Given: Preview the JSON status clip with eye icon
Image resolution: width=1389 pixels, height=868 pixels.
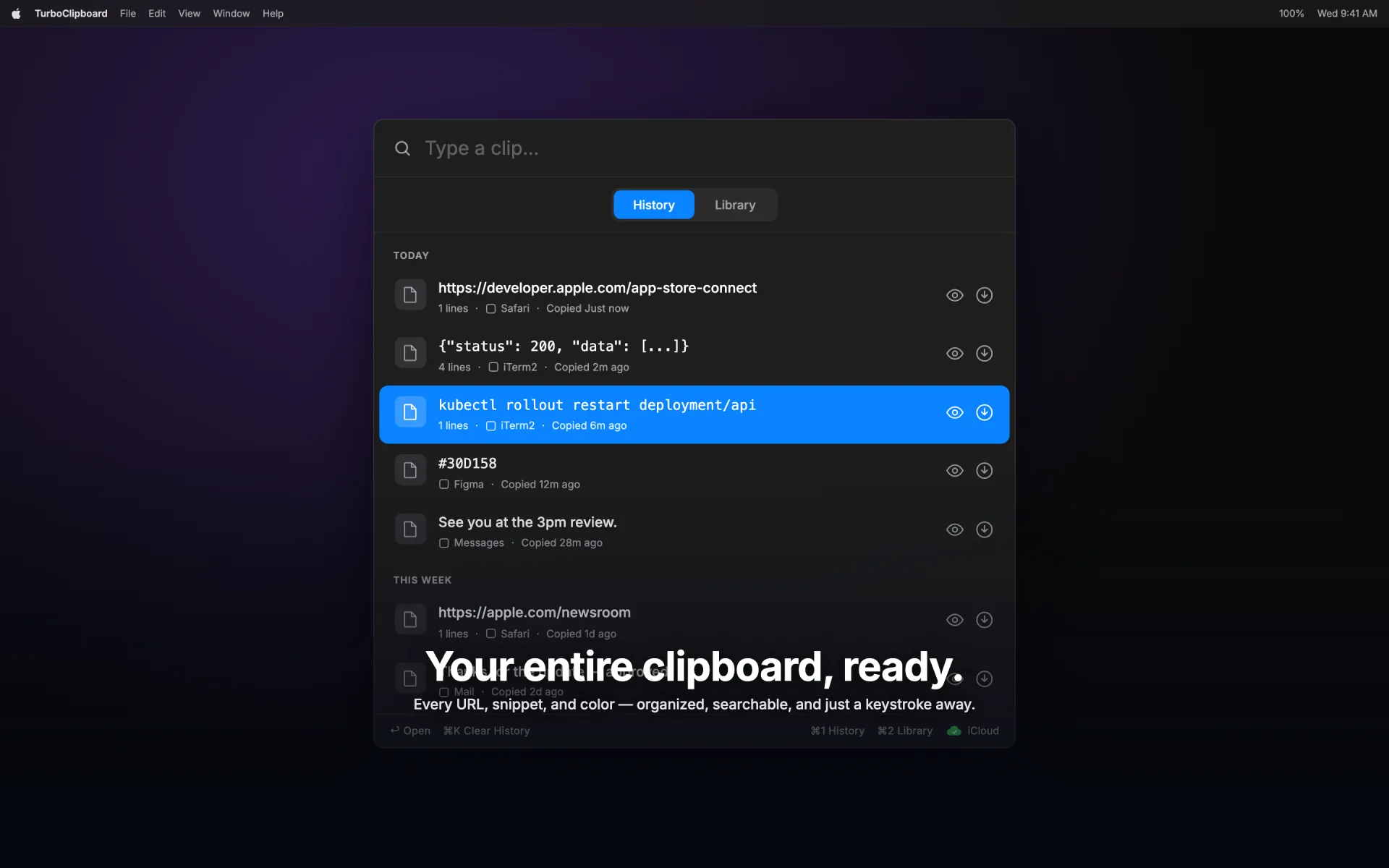Looking at the screenshot, I should click(955, 354).
